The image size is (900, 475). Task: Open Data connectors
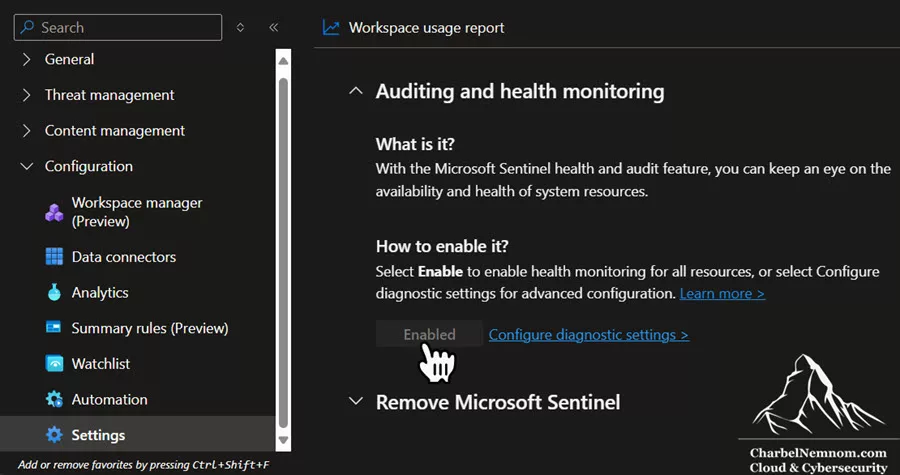(x=124, y=256)
